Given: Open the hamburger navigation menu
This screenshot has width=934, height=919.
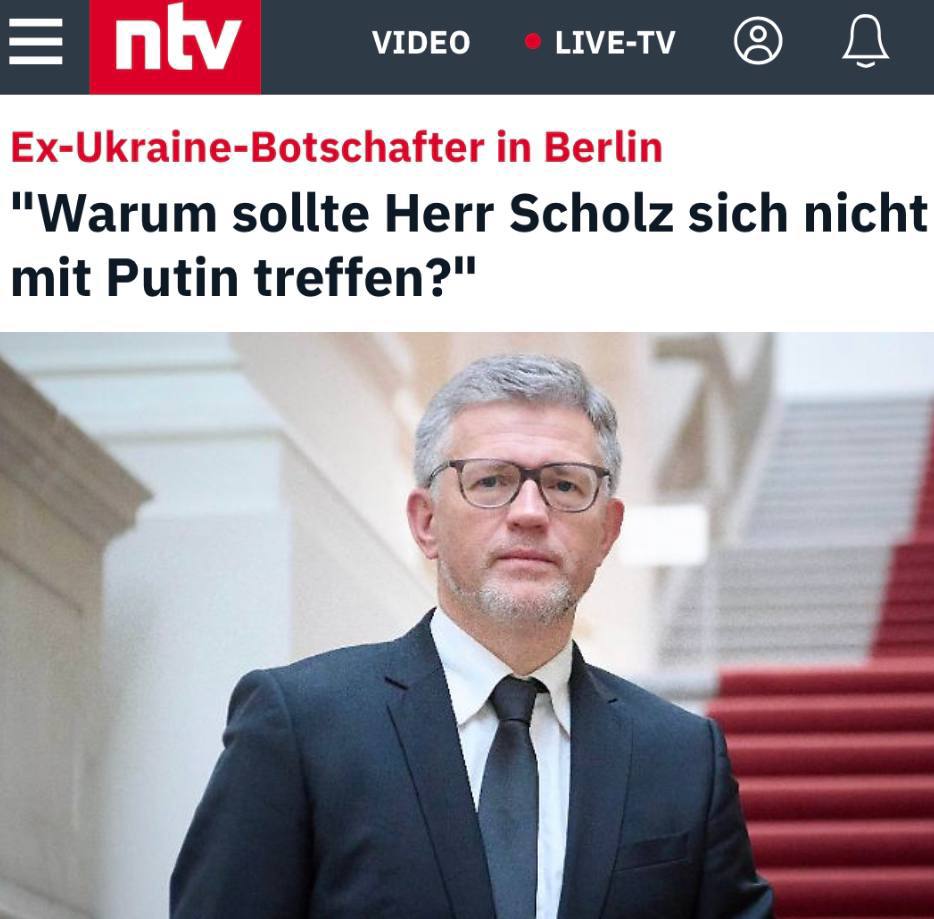Looking at the screenshot, I should pos(36,41).
